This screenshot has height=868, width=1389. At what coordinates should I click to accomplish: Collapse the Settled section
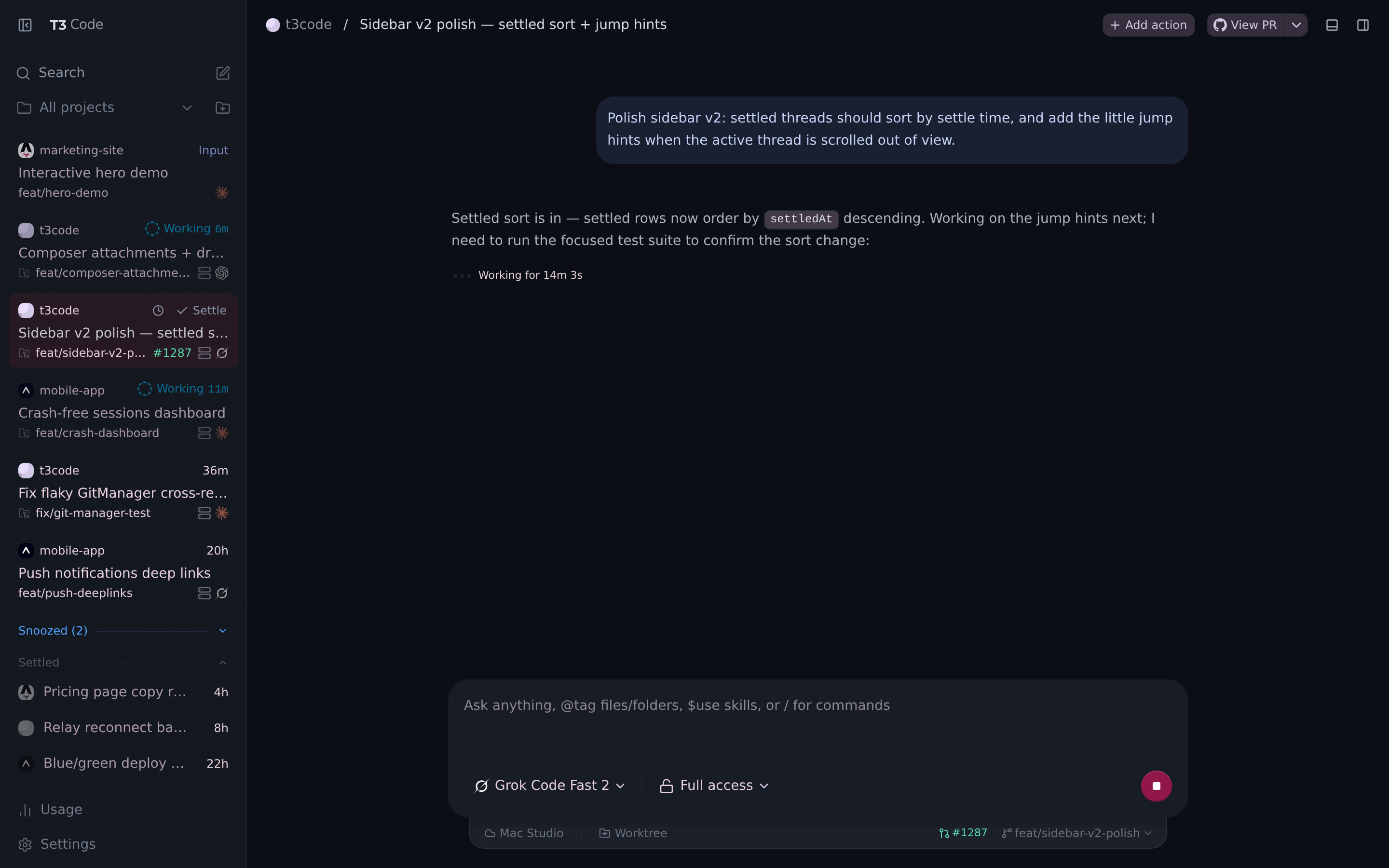pyautogui.click(x=223, y=663)
